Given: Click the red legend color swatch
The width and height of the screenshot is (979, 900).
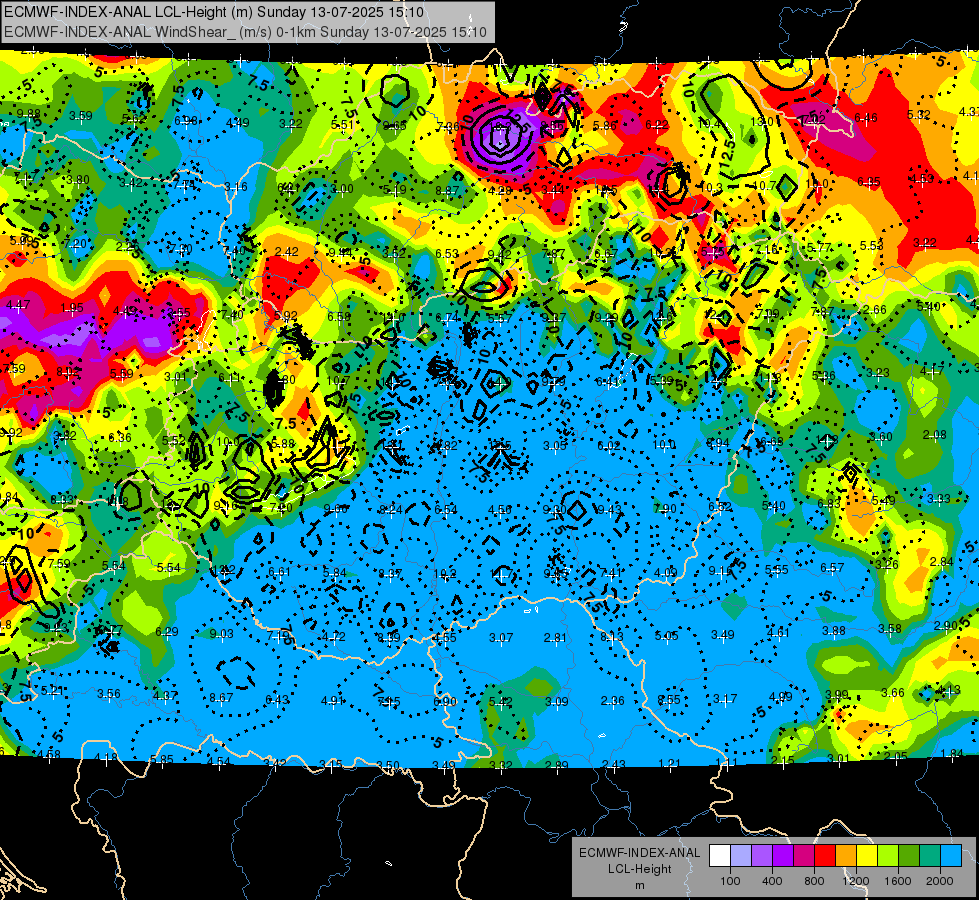Looking at the screenshot, I should pyautogui.click(x=825, y=856).
